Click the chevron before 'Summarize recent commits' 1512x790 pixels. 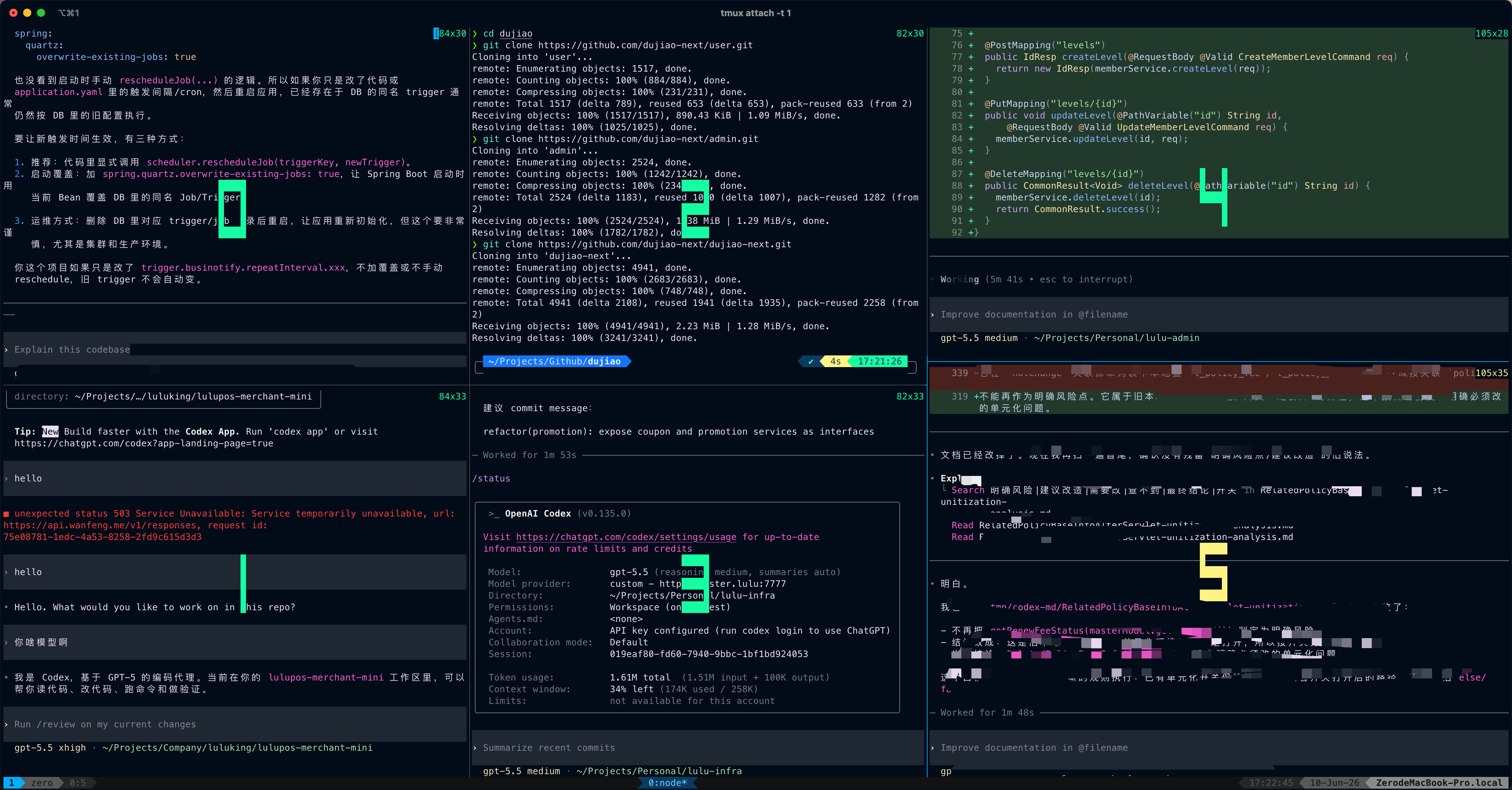(476, 748)
